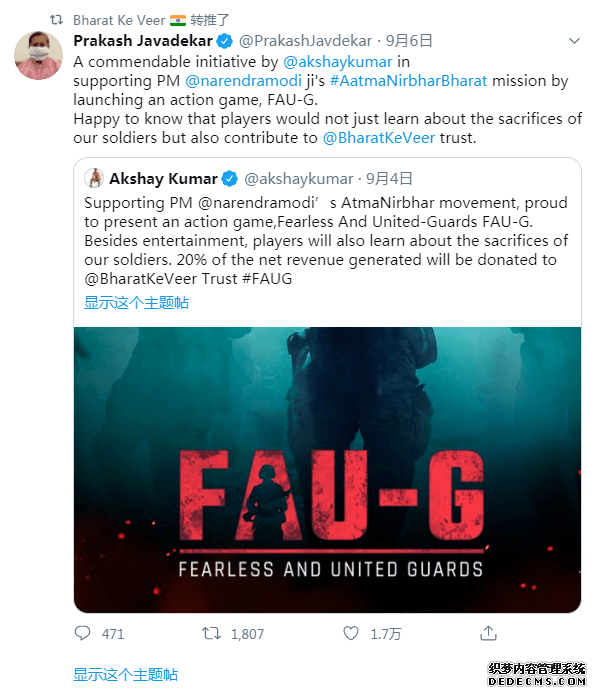Open the @PrakashJavdekar handle

pos(305,41)
